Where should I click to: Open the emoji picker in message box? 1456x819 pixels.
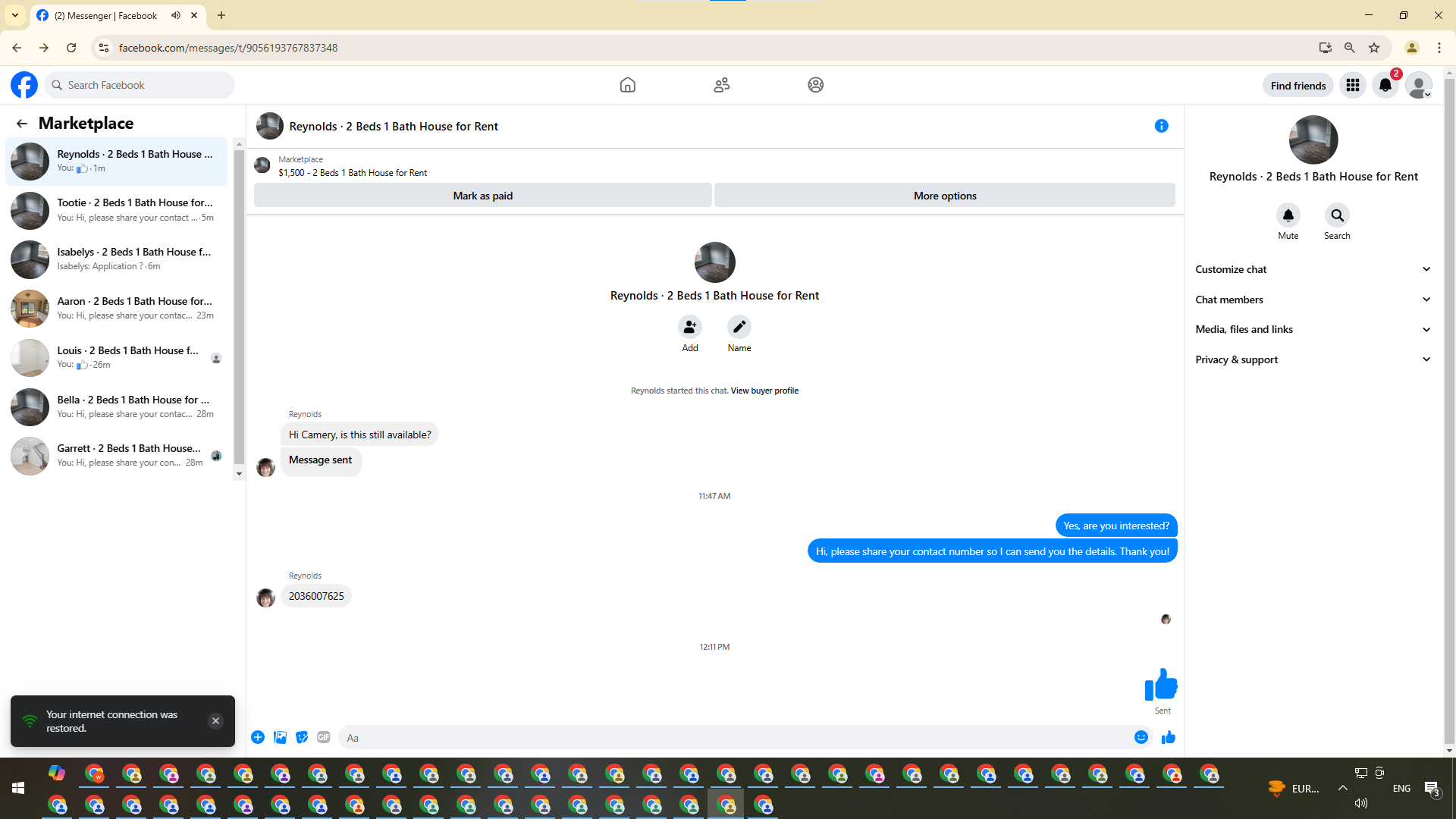click(1141, 737)
